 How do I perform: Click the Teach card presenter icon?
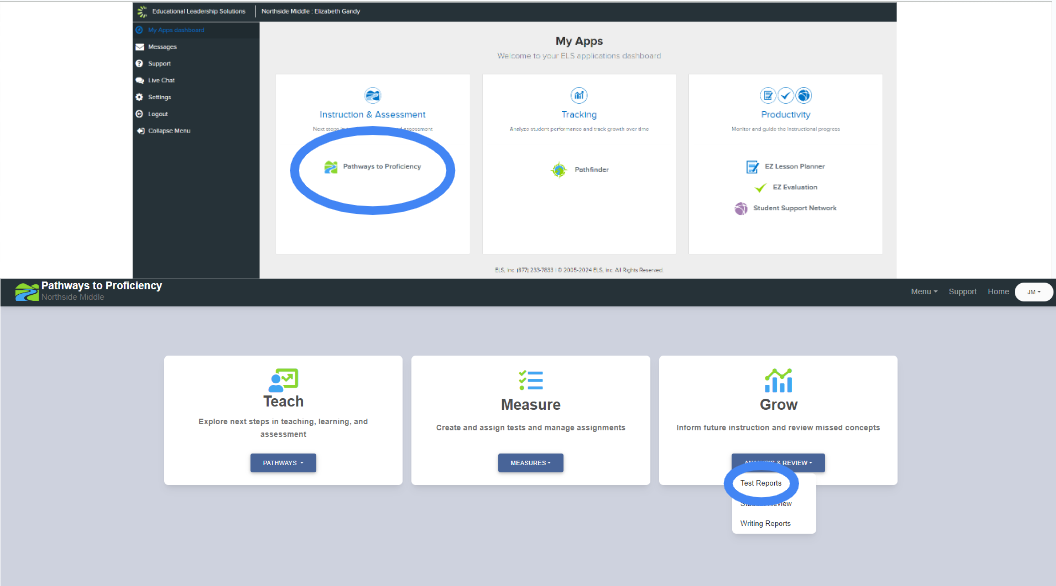coord(283,380)
